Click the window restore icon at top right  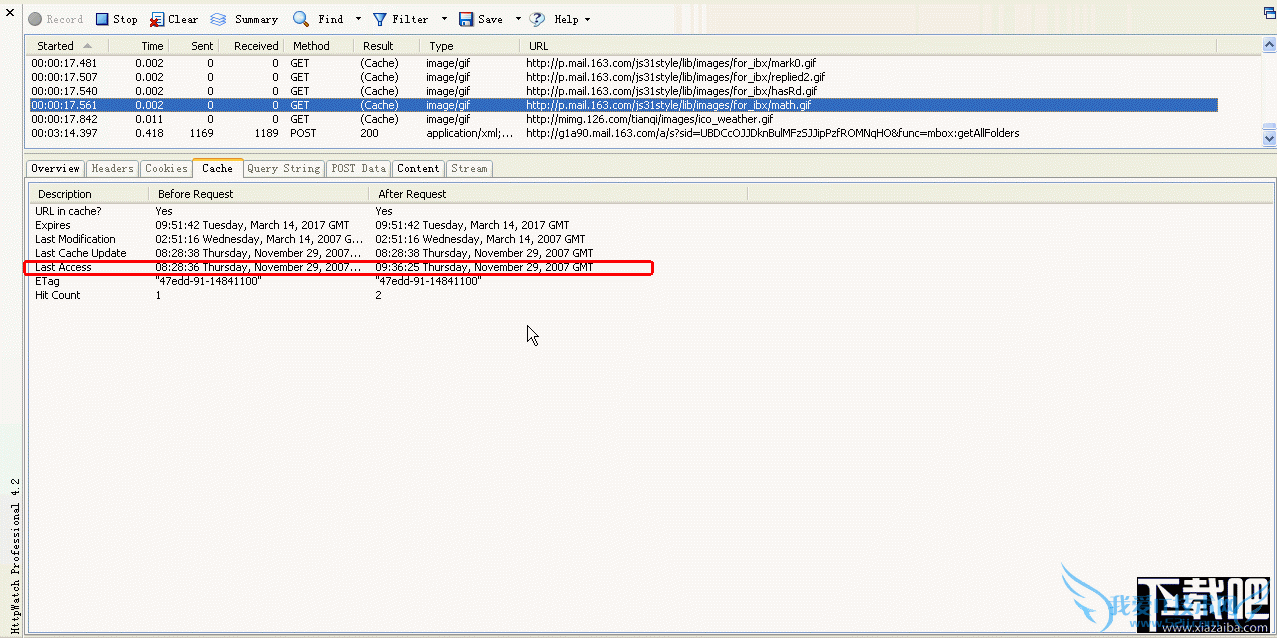tap(1268, 11)
